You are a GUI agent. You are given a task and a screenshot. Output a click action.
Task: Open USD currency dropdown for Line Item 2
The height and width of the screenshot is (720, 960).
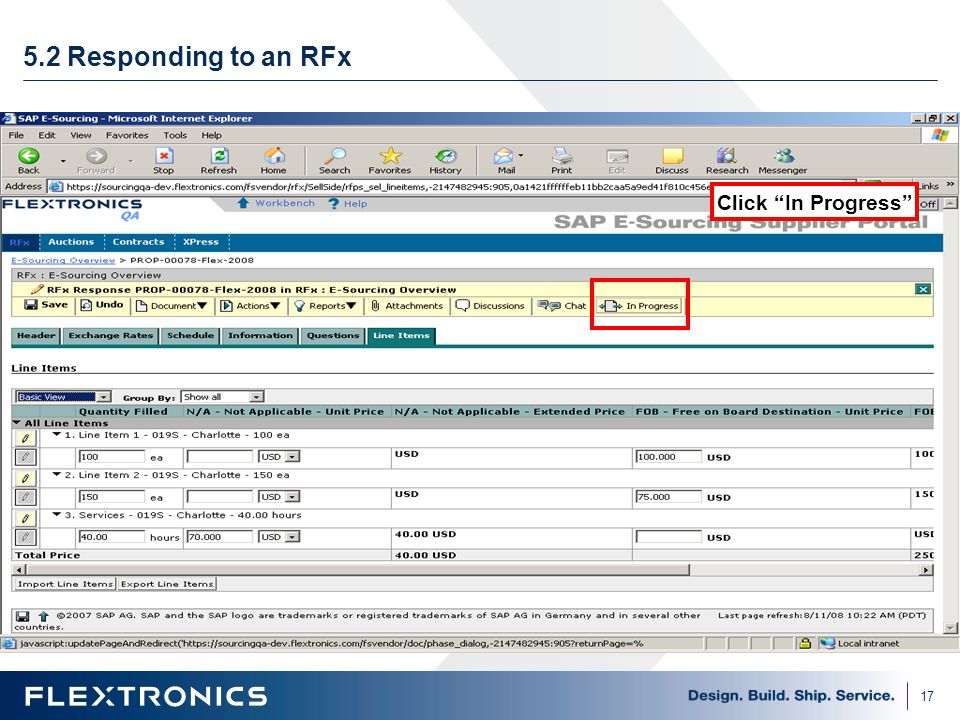click(x=279, y=497)
